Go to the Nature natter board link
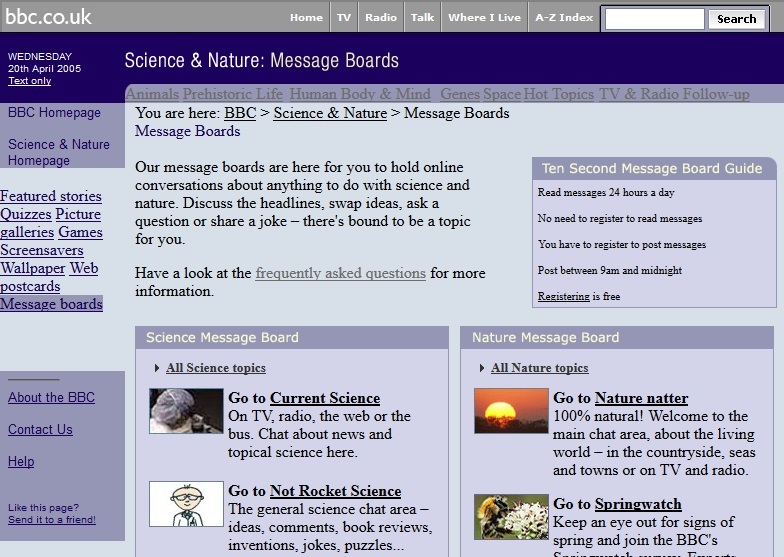Image resolution: width=784 pixels, height=557 pixels. (x=642, y=398)
